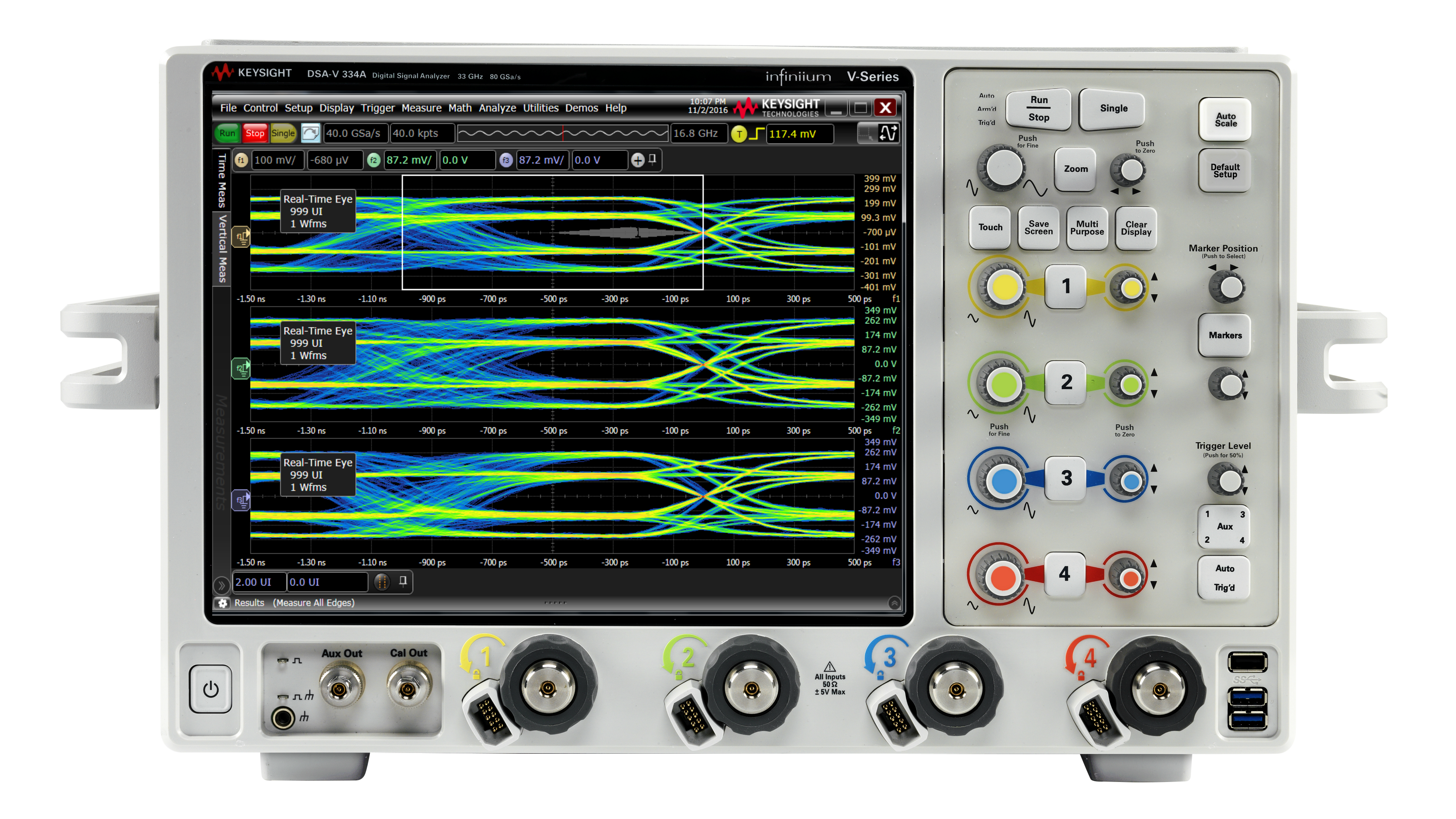Click the round grip icon beside 0.0 UI field

[382, 582]
